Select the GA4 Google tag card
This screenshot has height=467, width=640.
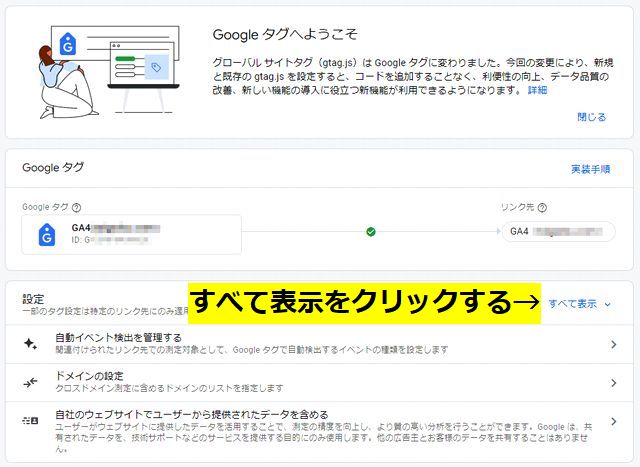click(x=131, y=234)
